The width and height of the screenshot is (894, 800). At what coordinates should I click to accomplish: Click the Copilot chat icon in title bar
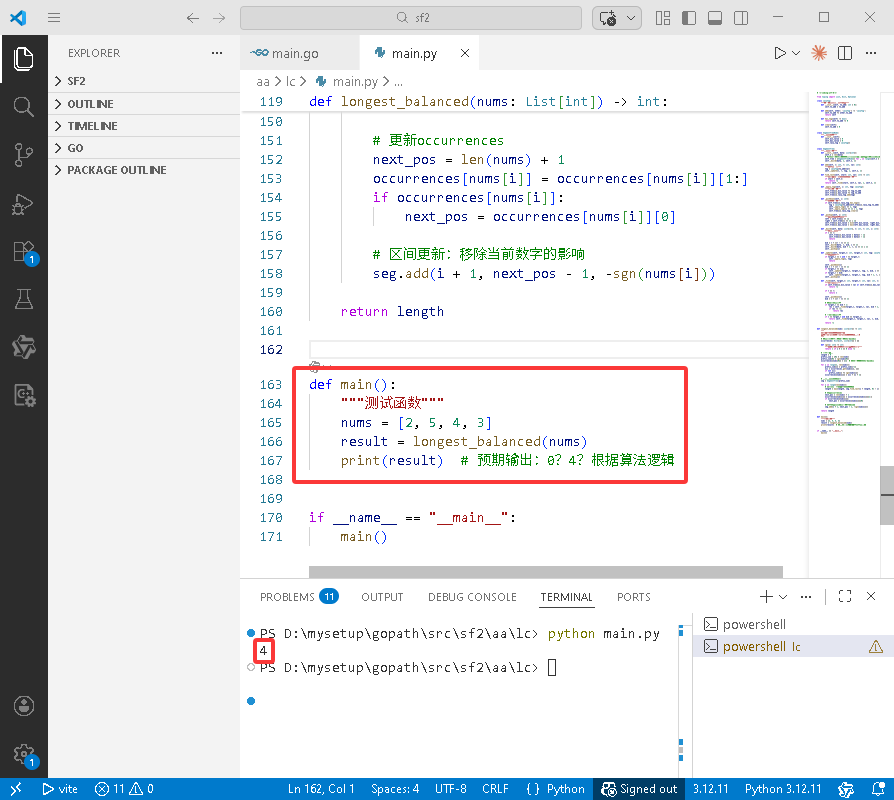tap(608, 18)
